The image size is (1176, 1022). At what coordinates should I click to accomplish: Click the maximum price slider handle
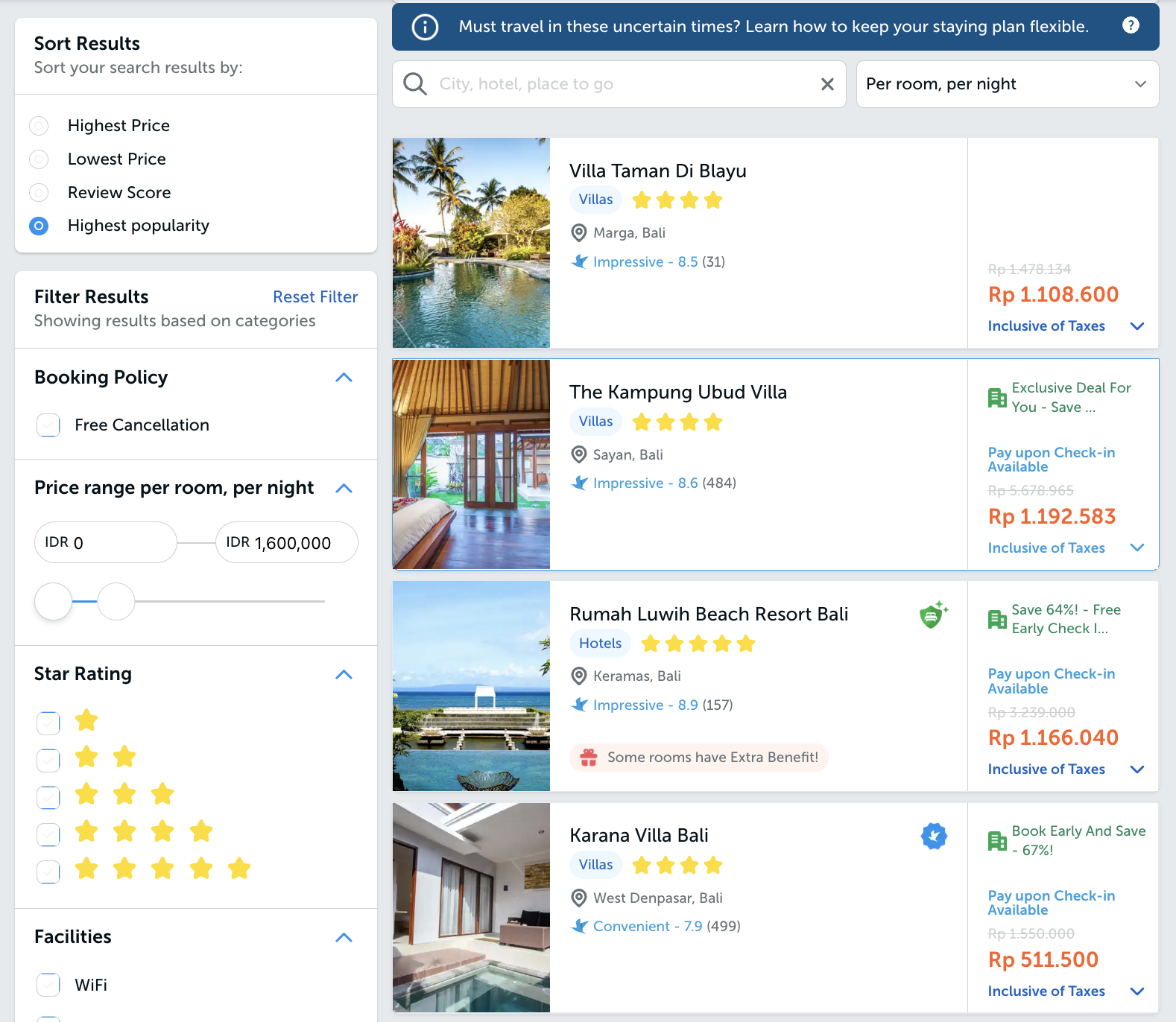[116, 601]
